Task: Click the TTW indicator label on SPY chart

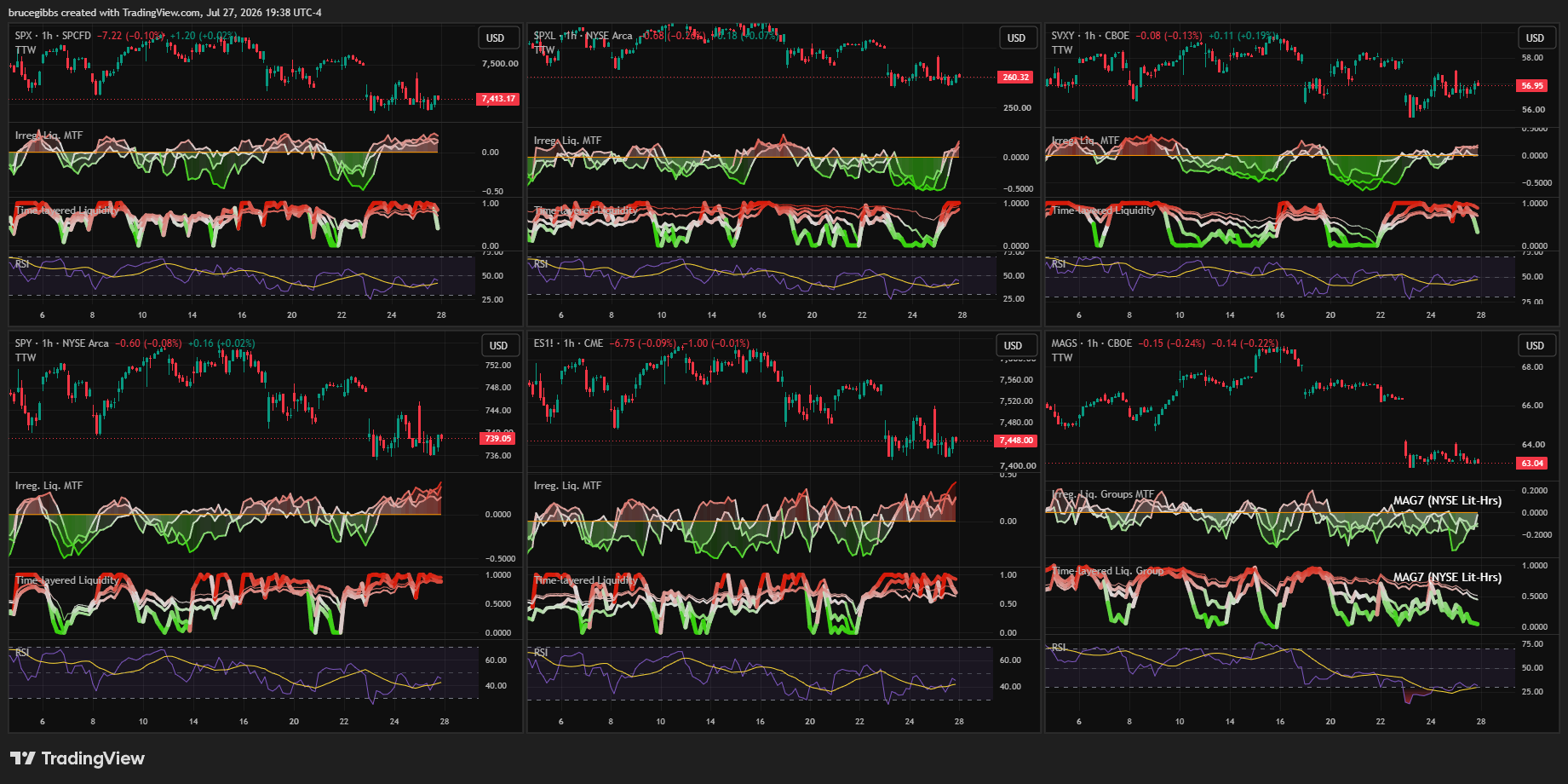Action: (x=26, y=358)
